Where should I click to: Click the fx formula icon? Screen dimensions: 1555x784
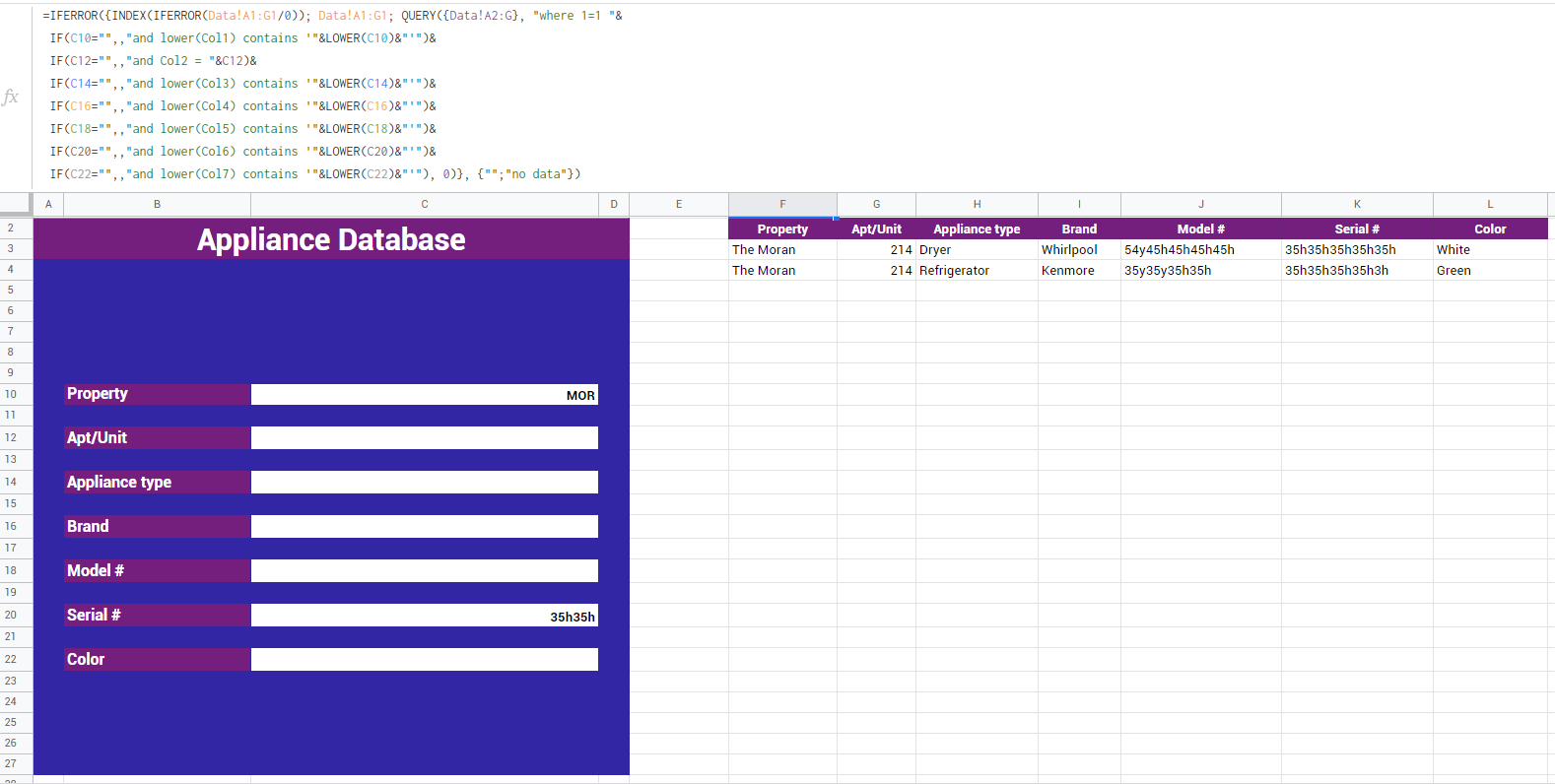click(10, 97)
